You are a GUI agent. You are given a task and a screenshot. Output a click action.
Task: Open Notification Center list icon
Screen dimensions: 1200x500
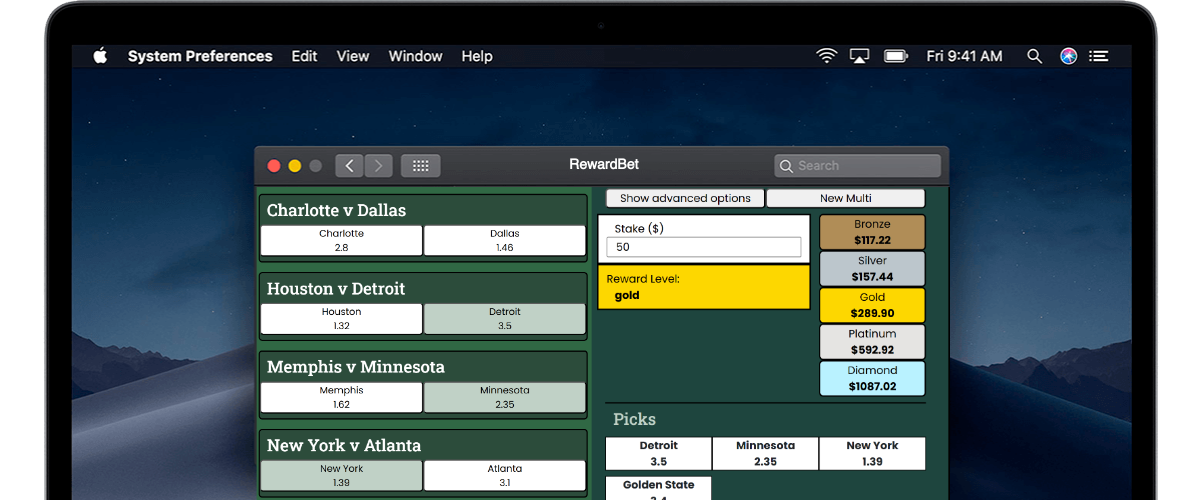(x=1099, y=56)
